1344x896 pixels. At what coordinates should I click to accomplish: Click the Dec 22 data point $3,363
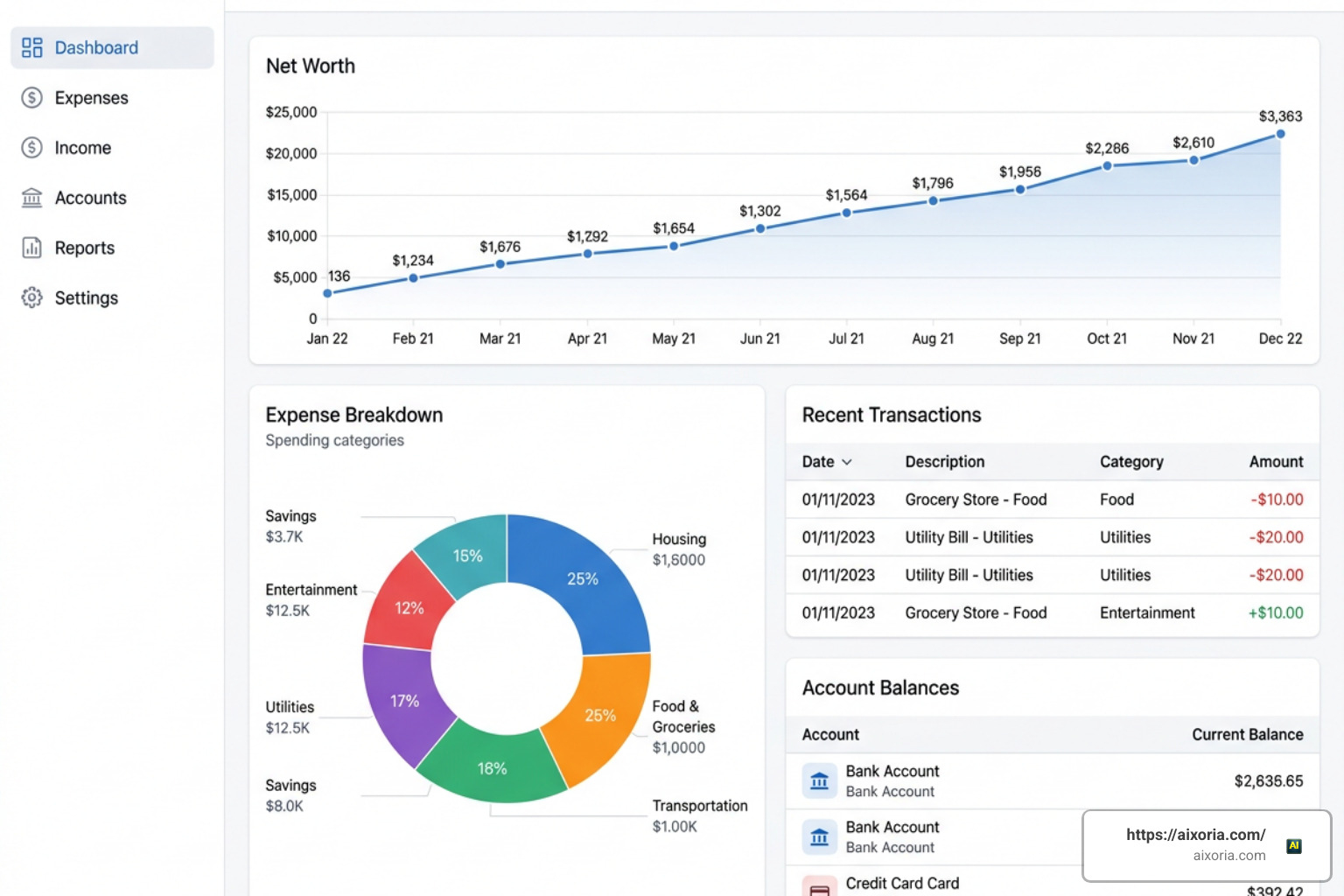click(1280, 134)
